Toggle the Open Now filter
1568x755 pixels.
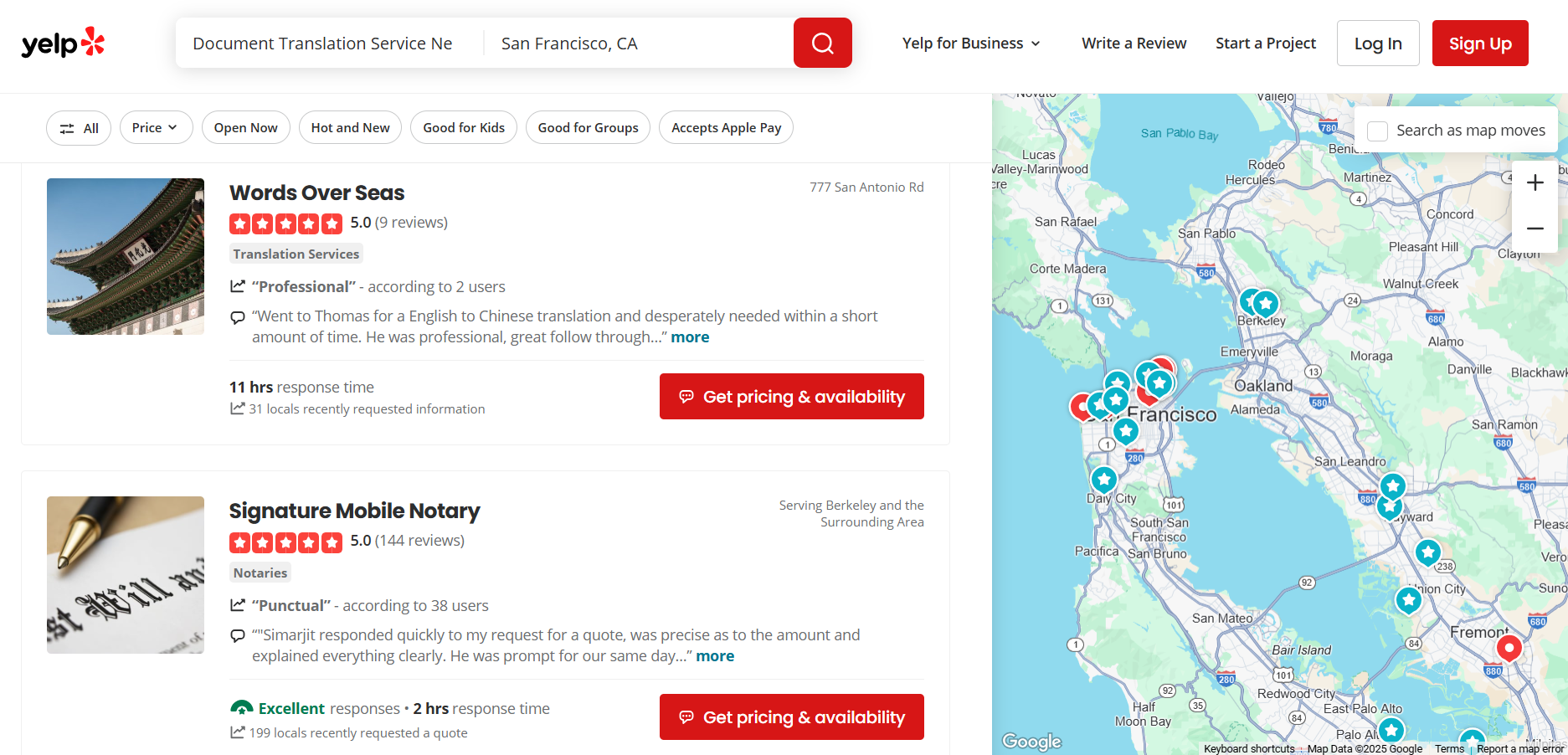245,128
